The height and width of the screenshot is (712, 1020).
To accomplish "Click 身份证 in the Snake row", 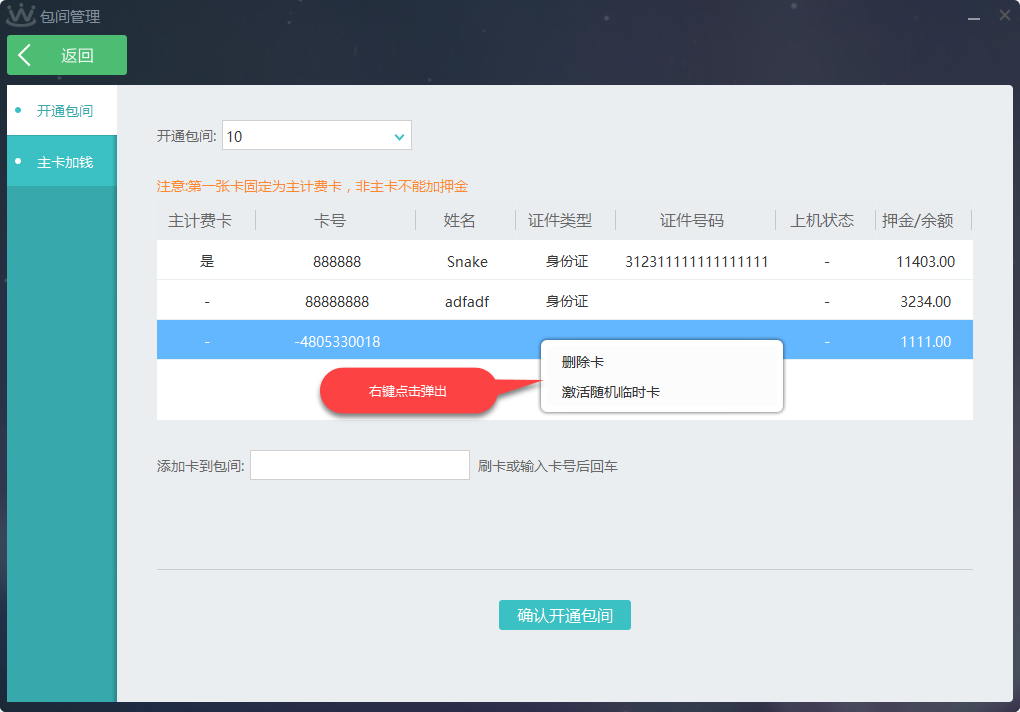I will point(567,261).
